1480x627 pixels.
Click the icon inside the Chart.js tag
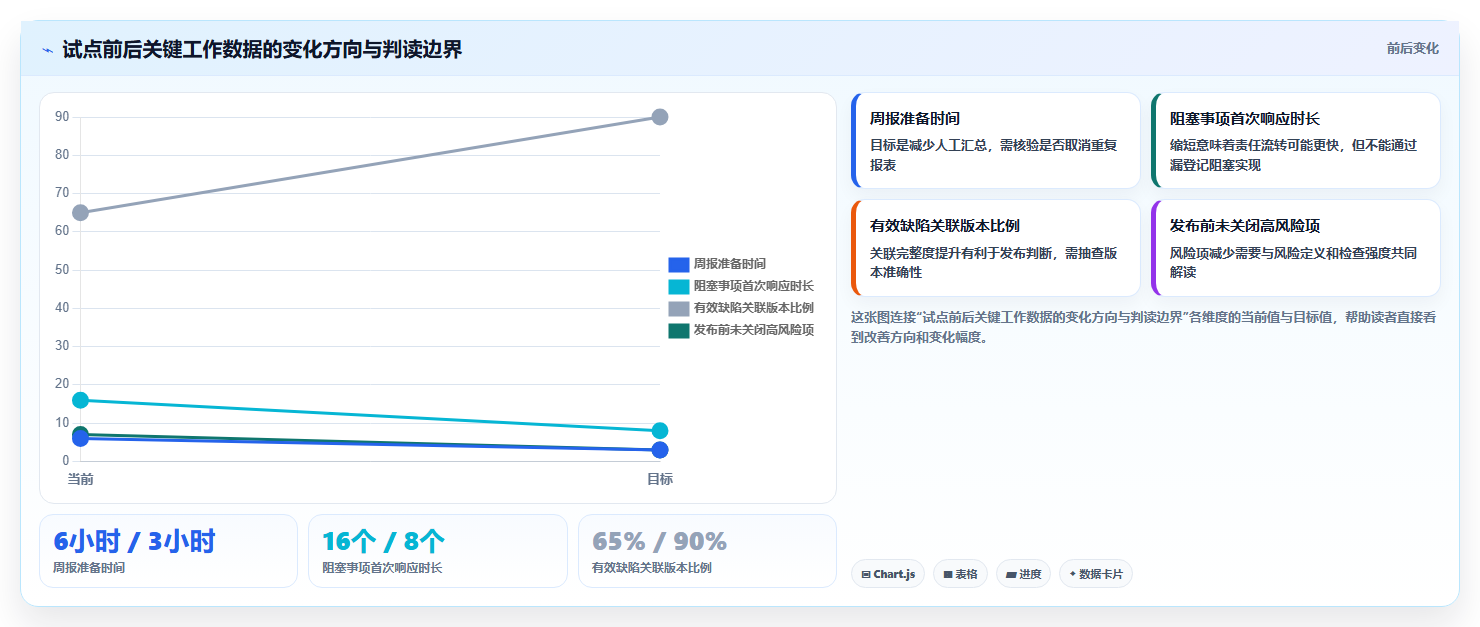pyautogui.click(x=866, y=575)
